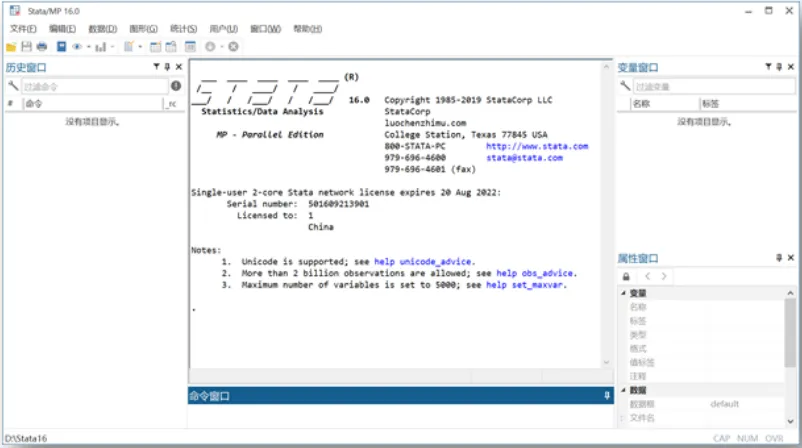Collapse the 数据 section in 属性窗口
Viewport: 802px width, 448px height.
coord(623,390)
